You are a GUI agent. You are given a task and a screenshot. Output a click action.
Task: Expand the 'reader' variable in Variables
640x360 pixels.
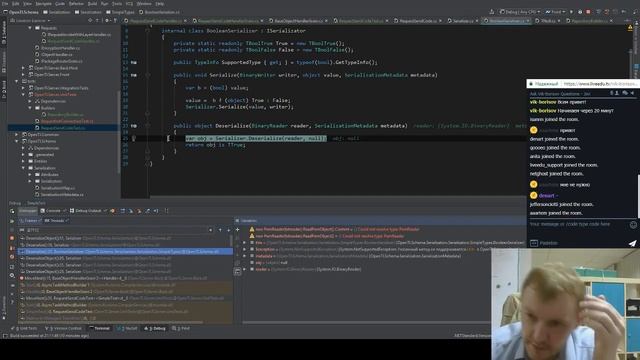[x=245, y=269]
